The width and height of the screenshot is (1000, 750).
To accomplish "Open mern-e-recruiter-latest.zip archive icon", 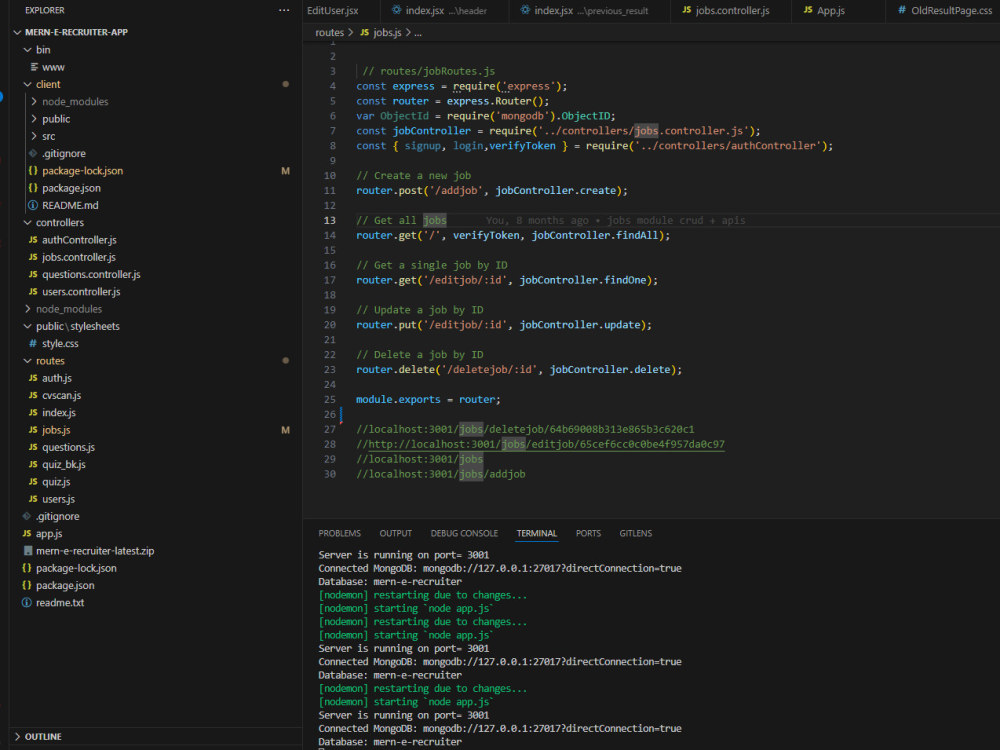I will 27,550.
